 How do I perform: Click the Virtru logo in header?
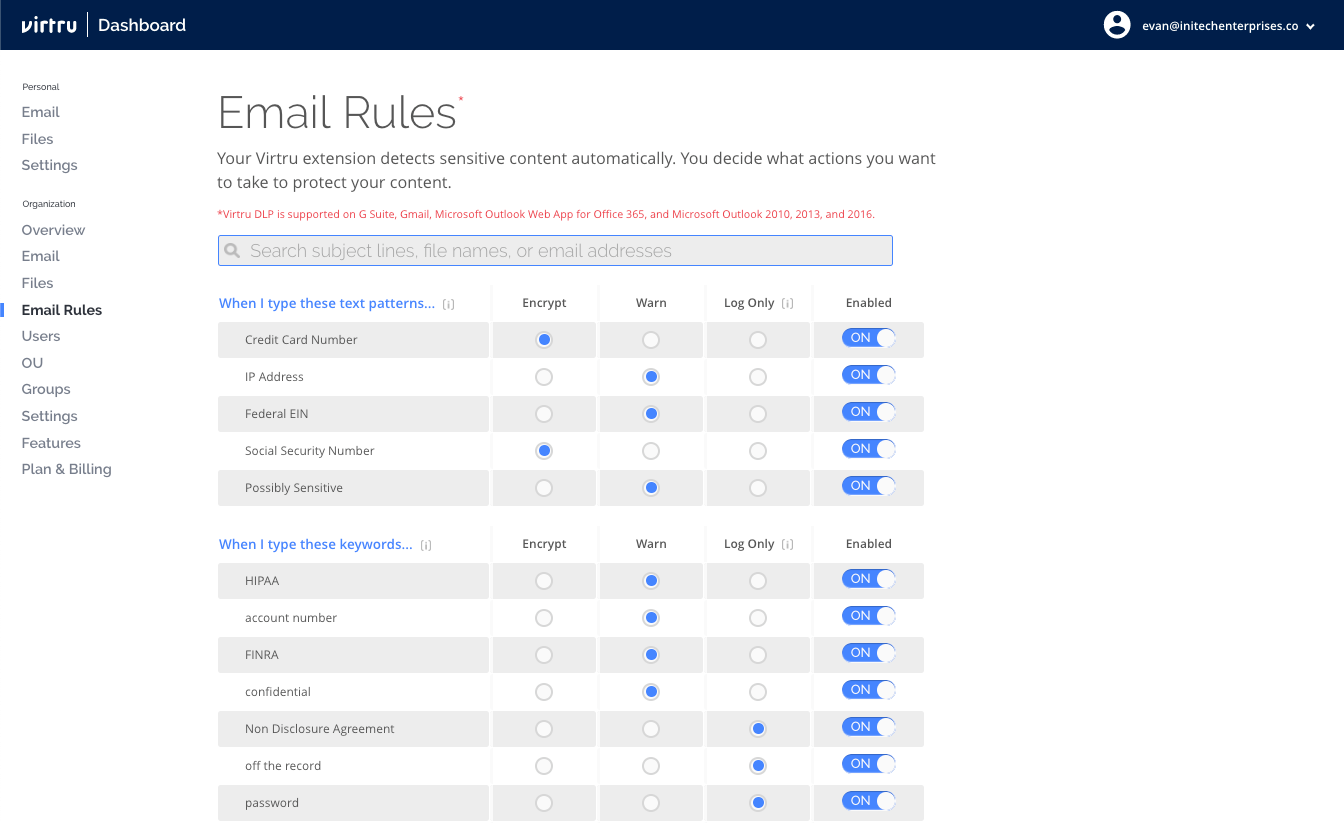click(48, 25)
